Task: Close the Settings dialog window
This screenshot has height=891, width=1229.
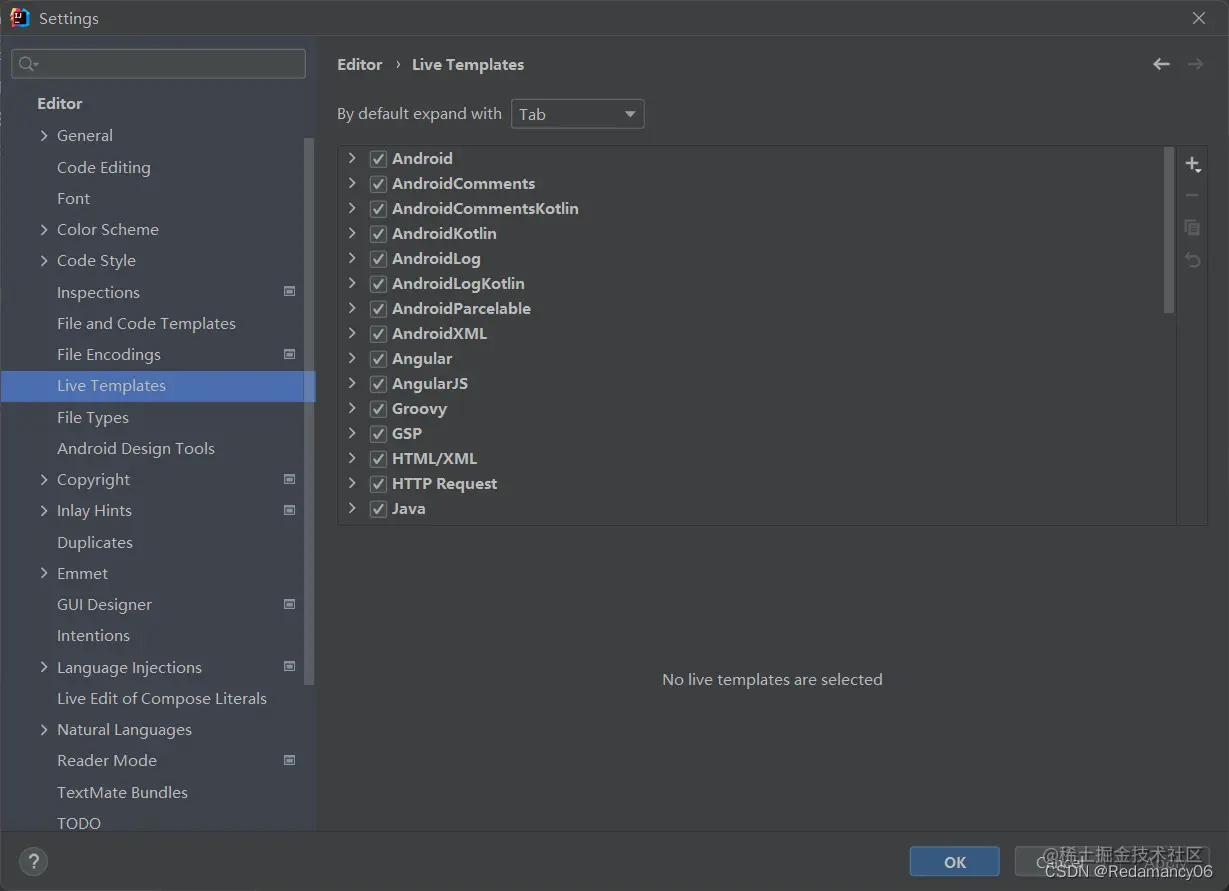Action: click(x=1199, y=18)
